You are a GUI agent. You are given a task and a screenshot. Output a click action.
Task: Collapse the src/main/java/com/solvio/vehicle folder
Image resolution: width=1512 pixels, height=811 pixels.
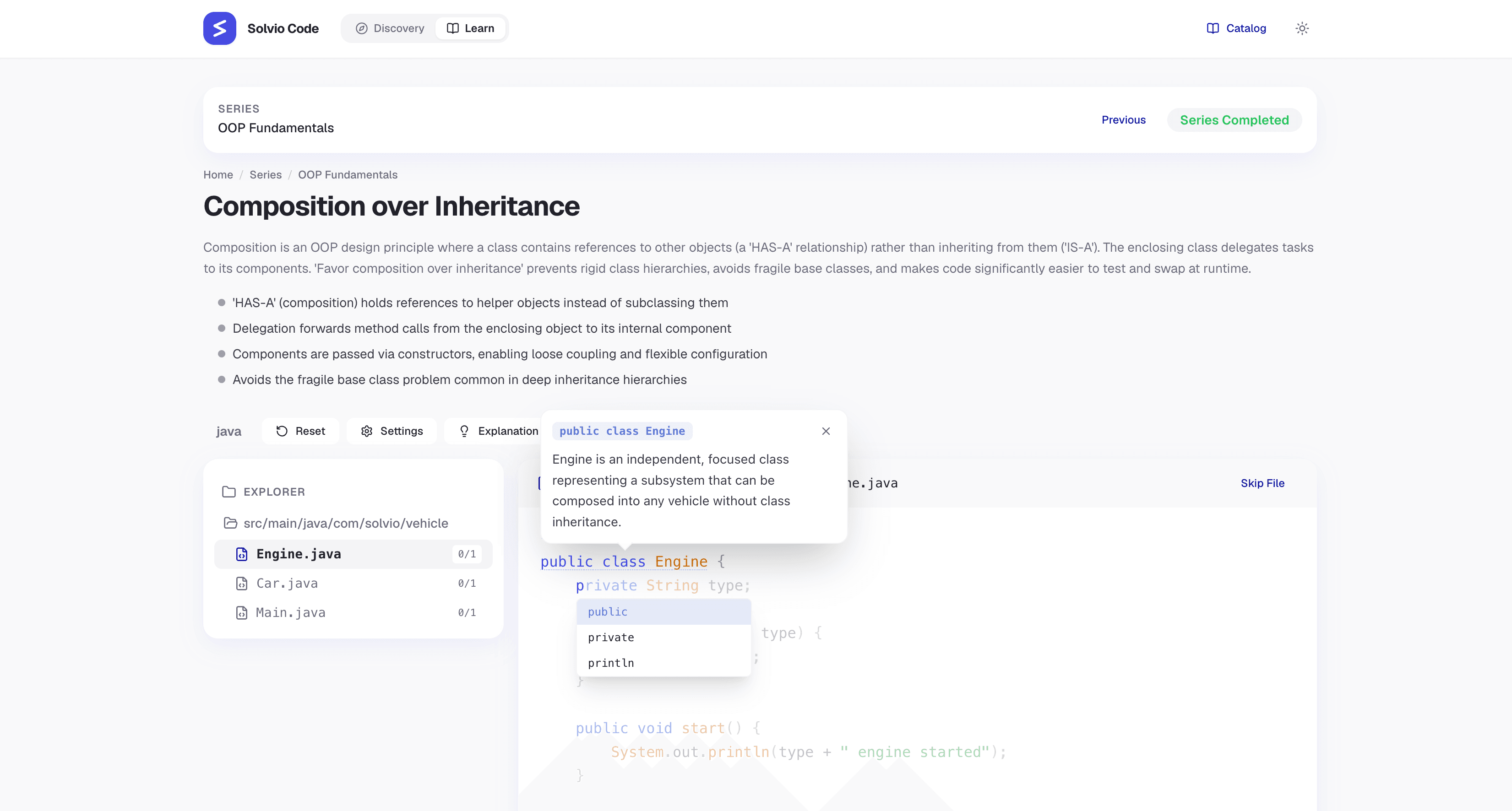tap(335, 523)
